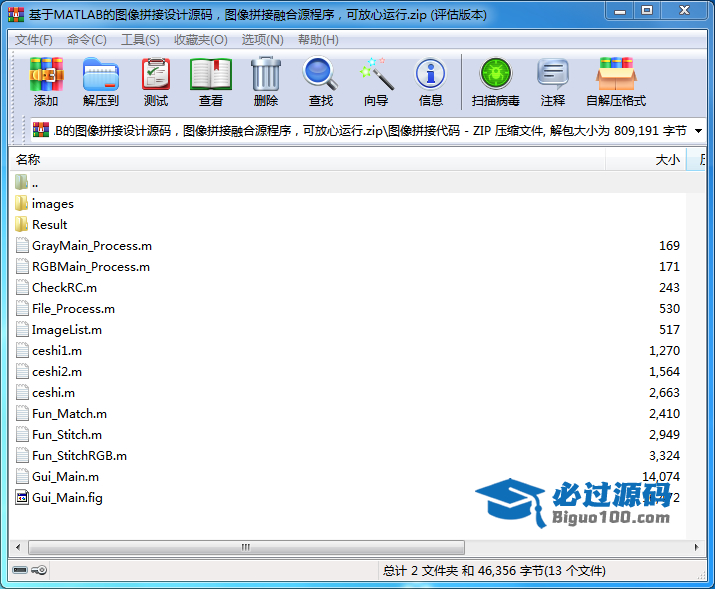Viewport: 715px width, 589px height.
Task: Click the images folder icon
Action: pos(21,203)
